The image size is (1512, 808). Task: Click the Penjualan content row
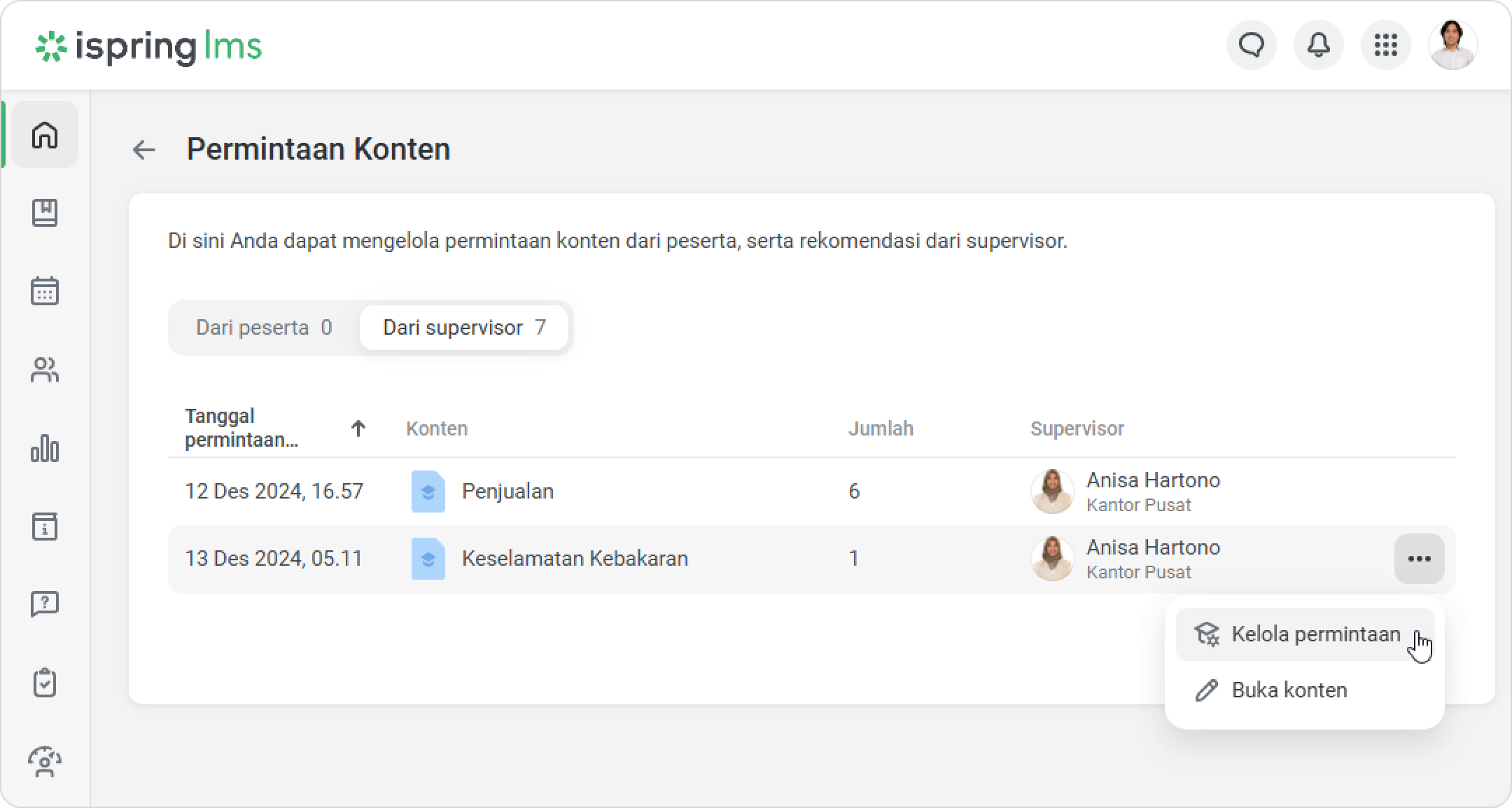click(x=507, y=492)
